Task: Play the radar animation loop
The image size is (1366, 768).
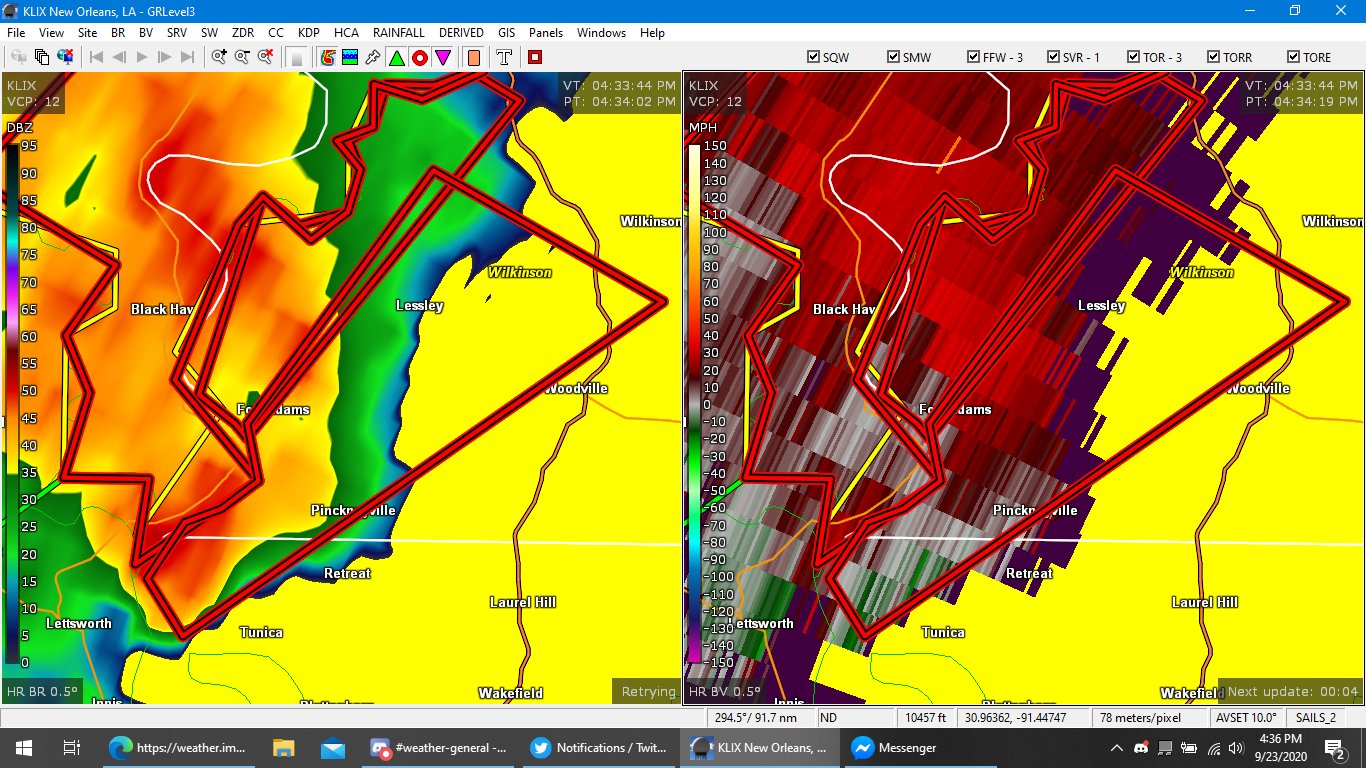Action: [142, 57]
